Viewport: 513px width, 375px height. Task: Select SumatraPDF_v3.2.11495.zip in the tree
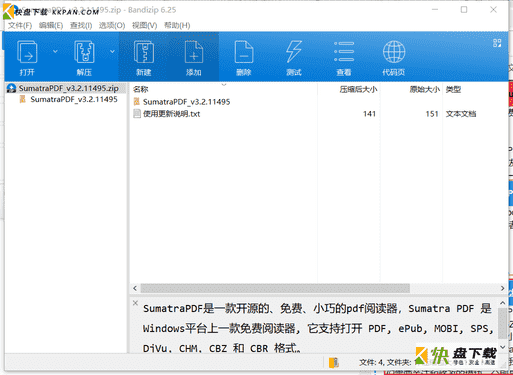click(x=69, y=88)
